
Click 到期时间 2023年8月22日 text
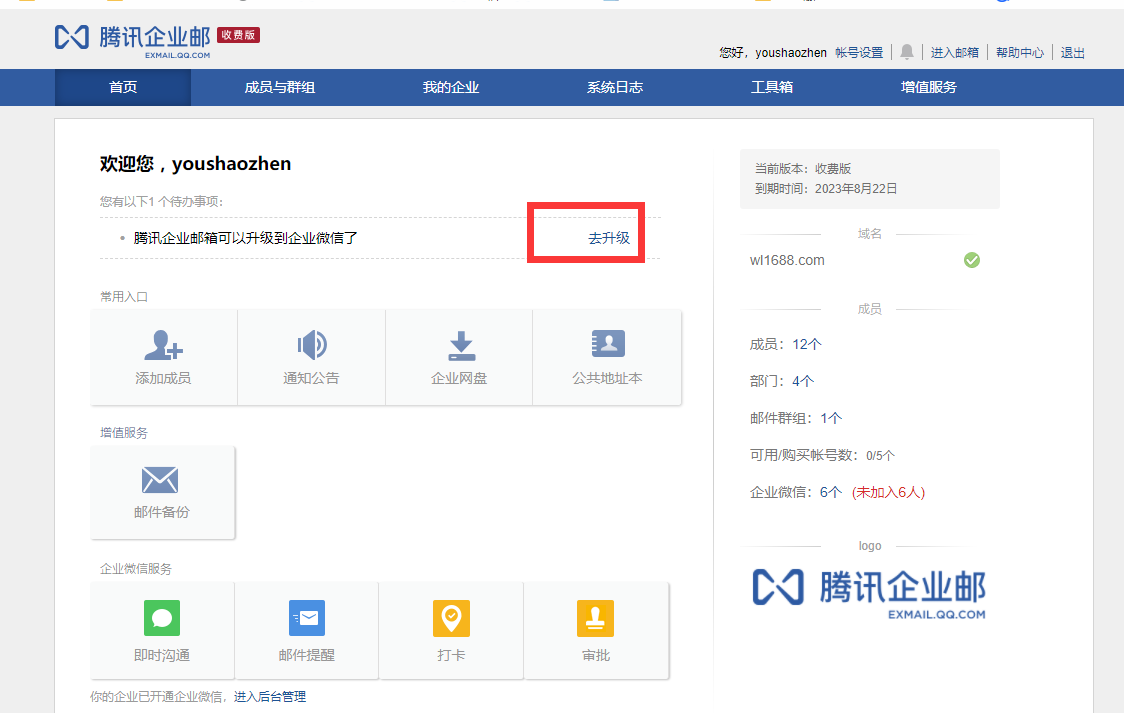(826, 188)
